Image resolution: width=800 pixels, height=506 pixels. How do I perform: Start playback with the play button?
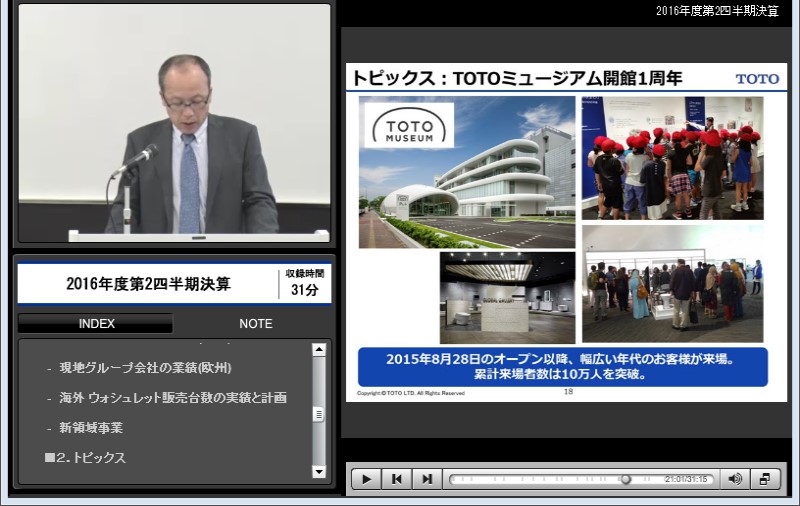tap(366, 479)
